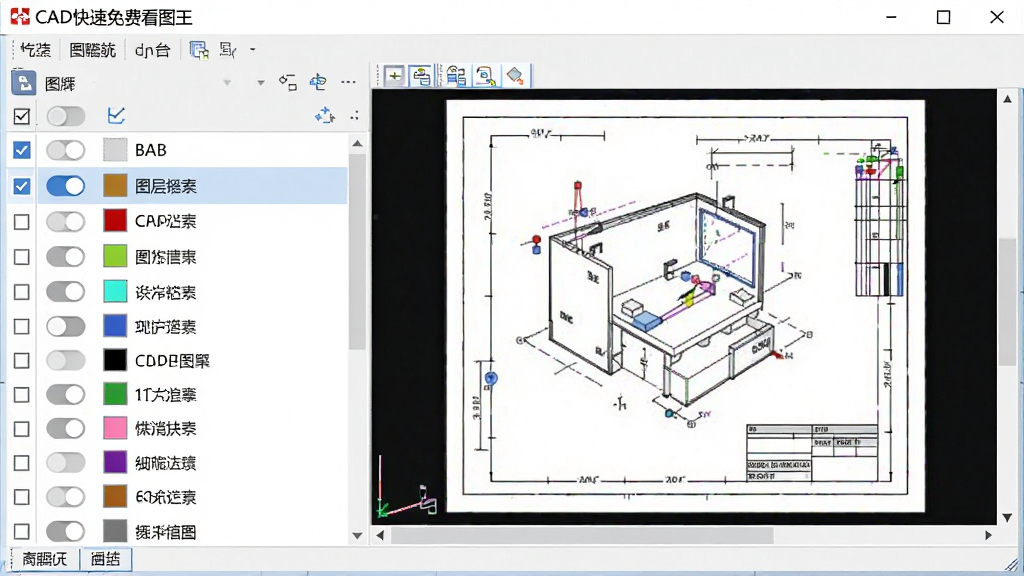Open the purple layer color swatch

coord(115,462)
